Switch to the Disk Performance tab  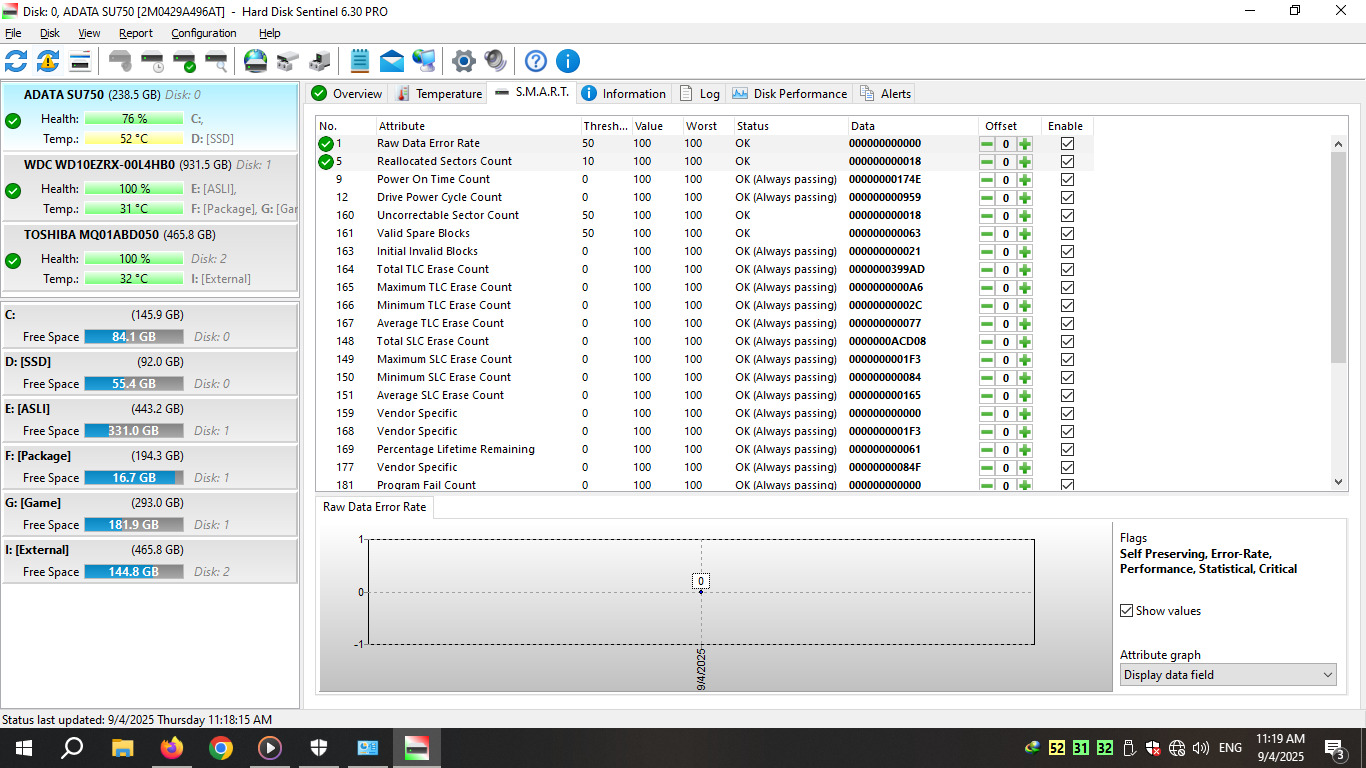[789, 94]
